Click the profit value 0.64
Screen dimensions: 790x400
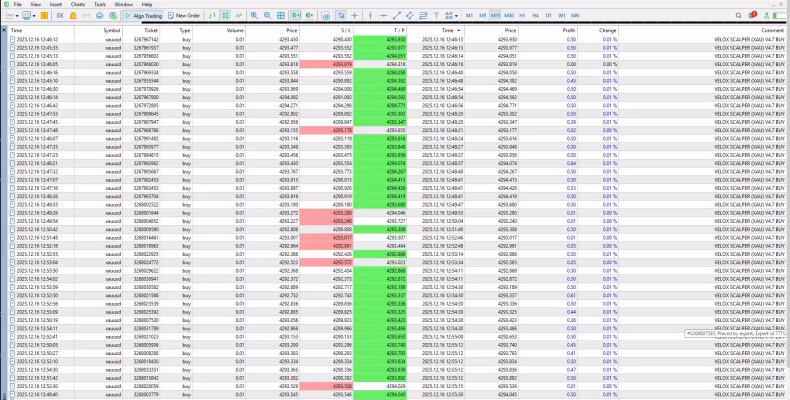coord(572,163)
